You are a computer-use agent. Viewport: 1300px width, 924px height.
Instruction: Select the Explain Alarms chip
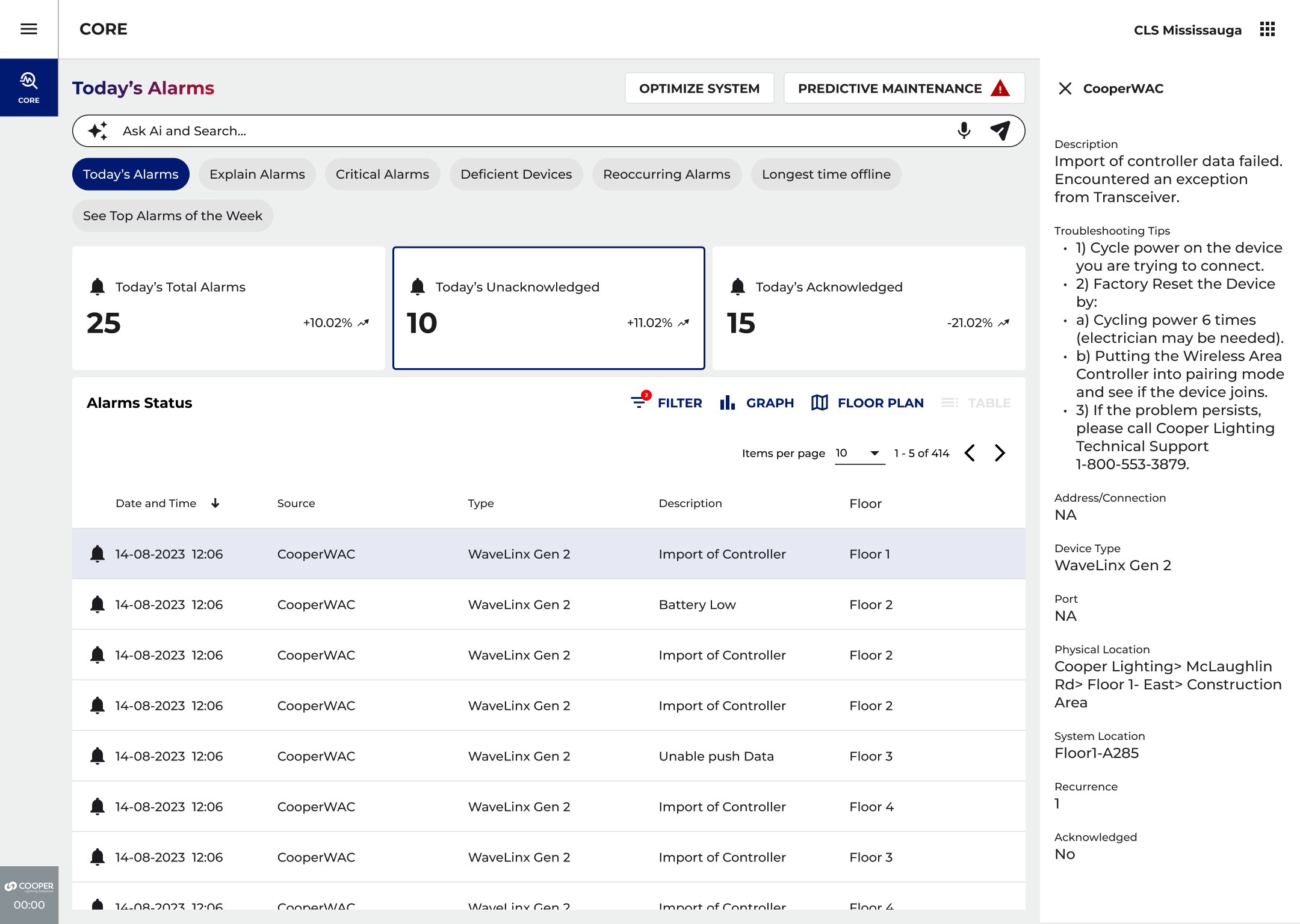coord(257,174)
